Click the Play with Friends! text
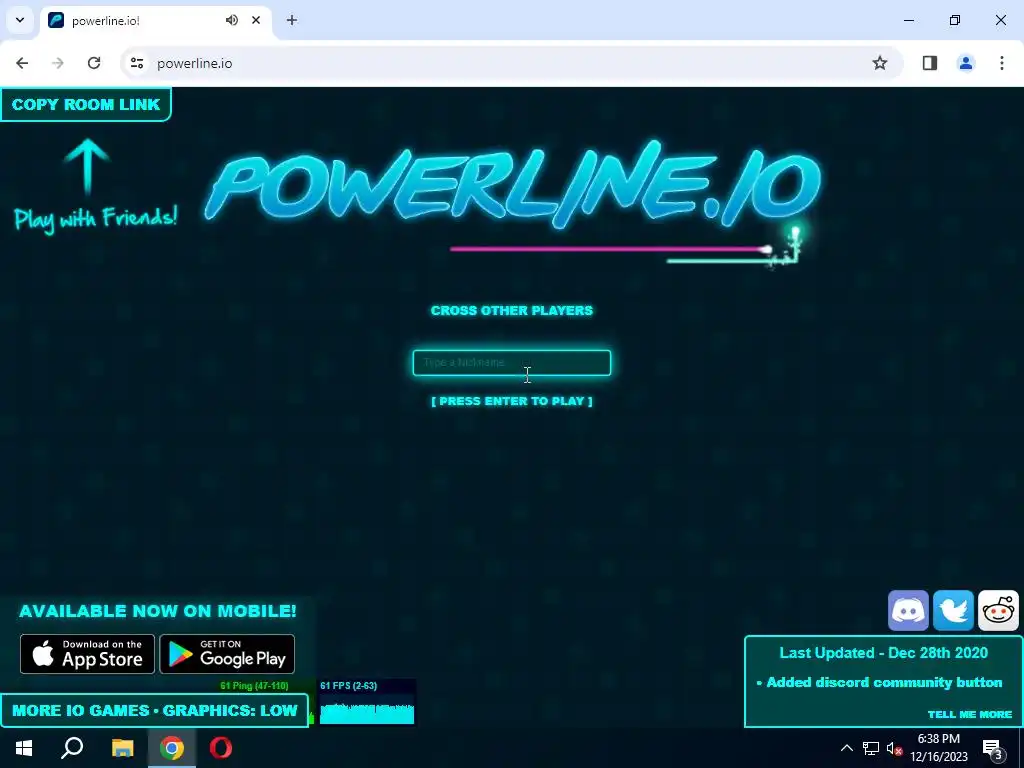The width and height of the screenshot is (1024, 768). tap(95, 217)
